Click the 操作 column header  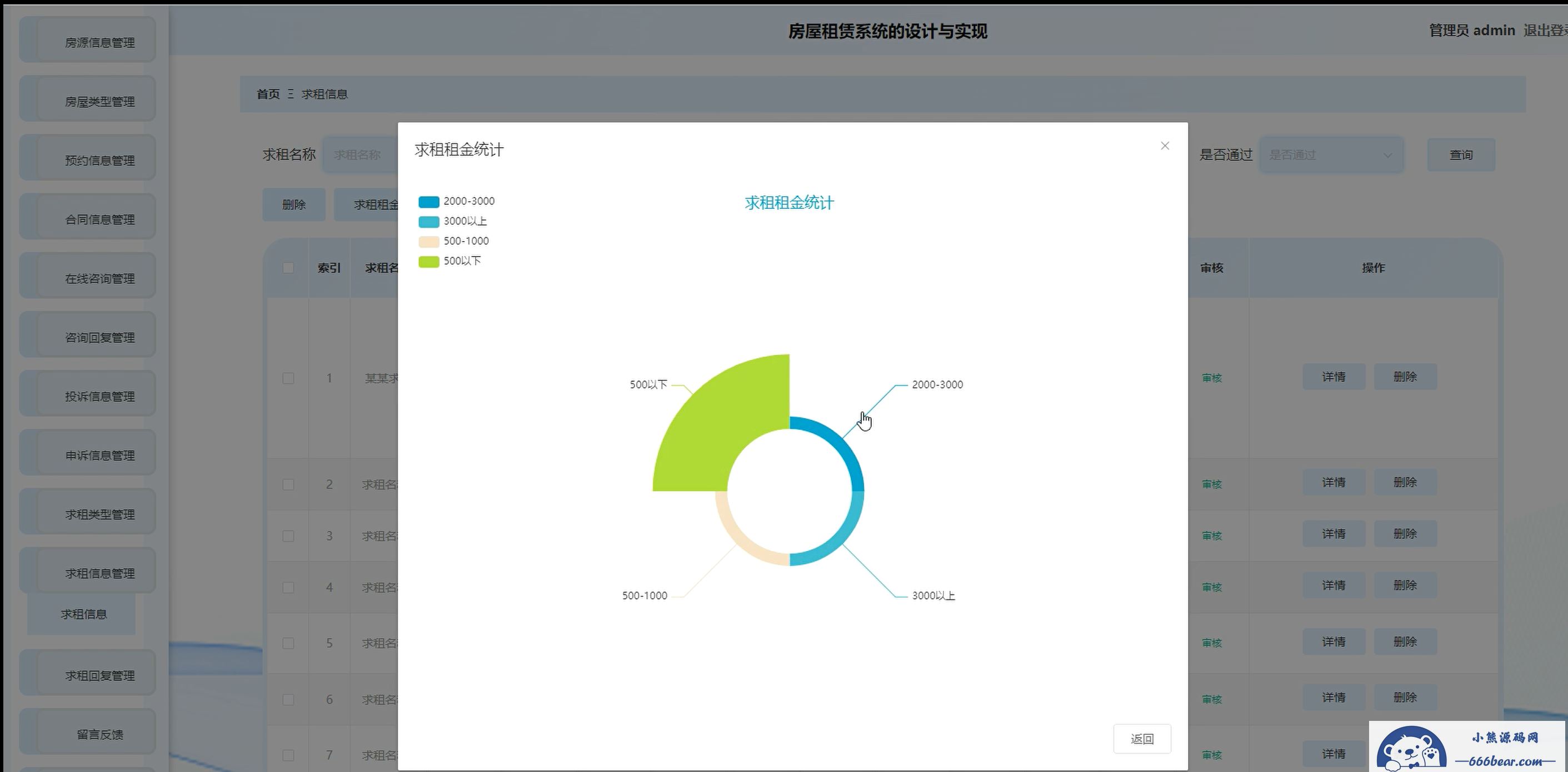(1373, 268)
